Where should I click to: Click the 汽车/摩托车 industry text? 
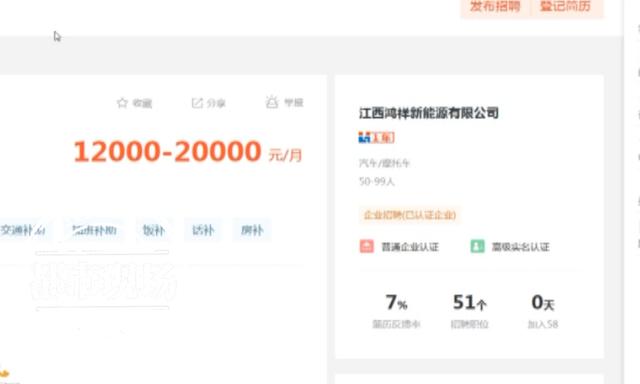tap(384, 163)
